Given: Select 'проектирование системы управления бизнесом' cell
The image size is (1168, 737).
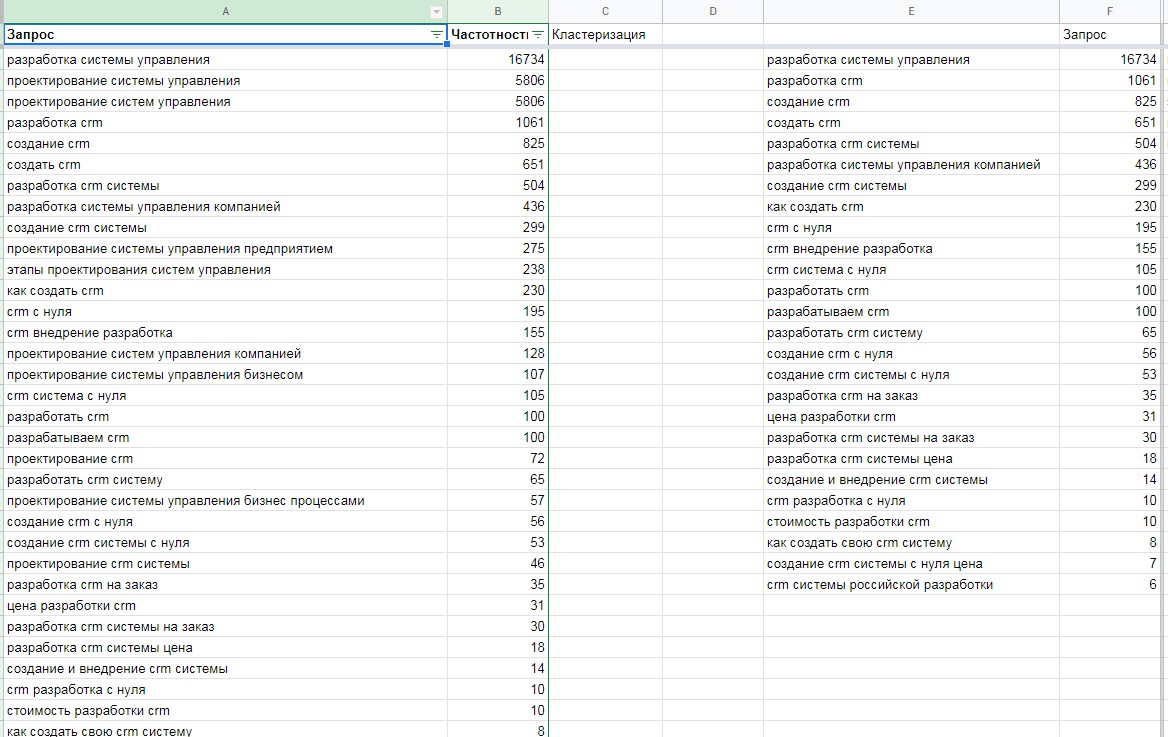Looking at the screenshot, I should pyautogui.click(x=226, y=374).
